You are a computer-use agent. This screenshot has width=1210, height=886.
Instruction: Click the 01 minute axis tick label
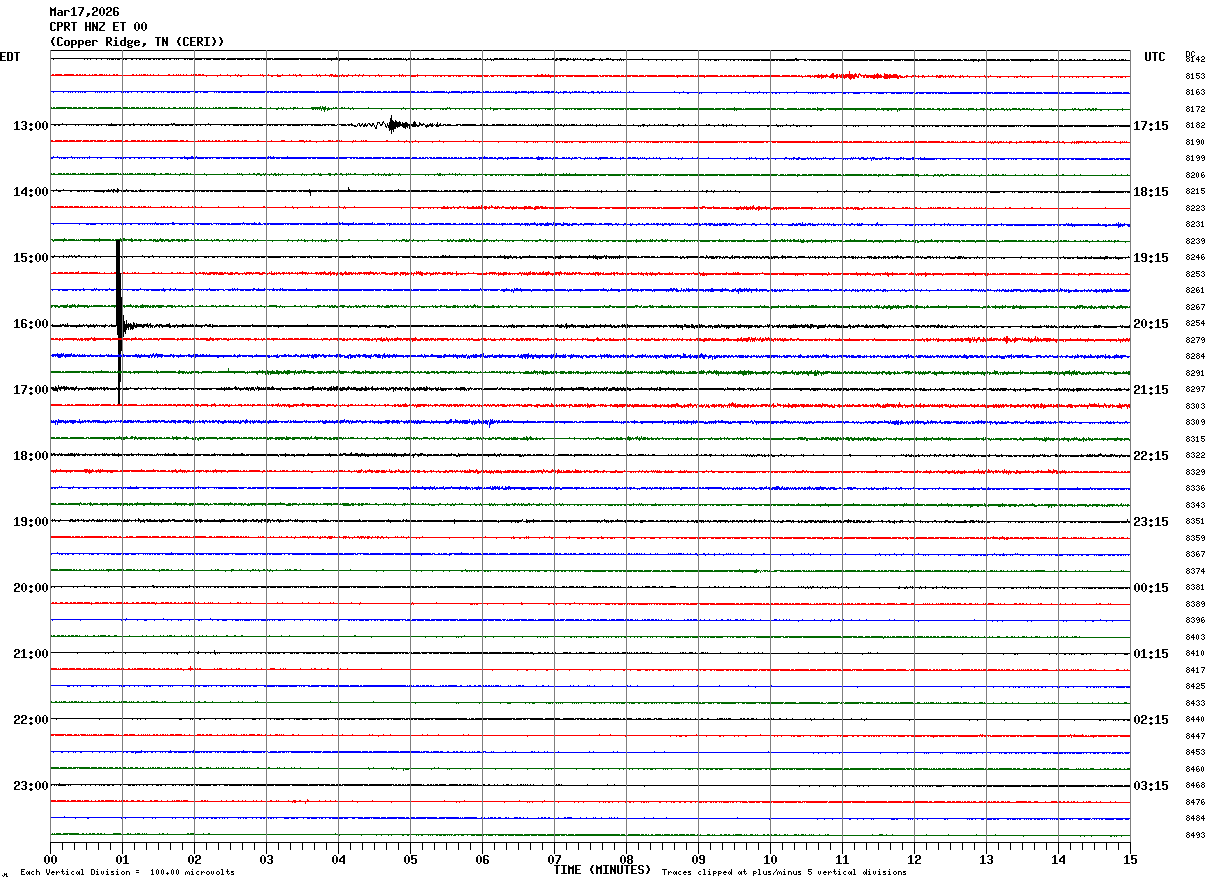click(x=122, y=859)
